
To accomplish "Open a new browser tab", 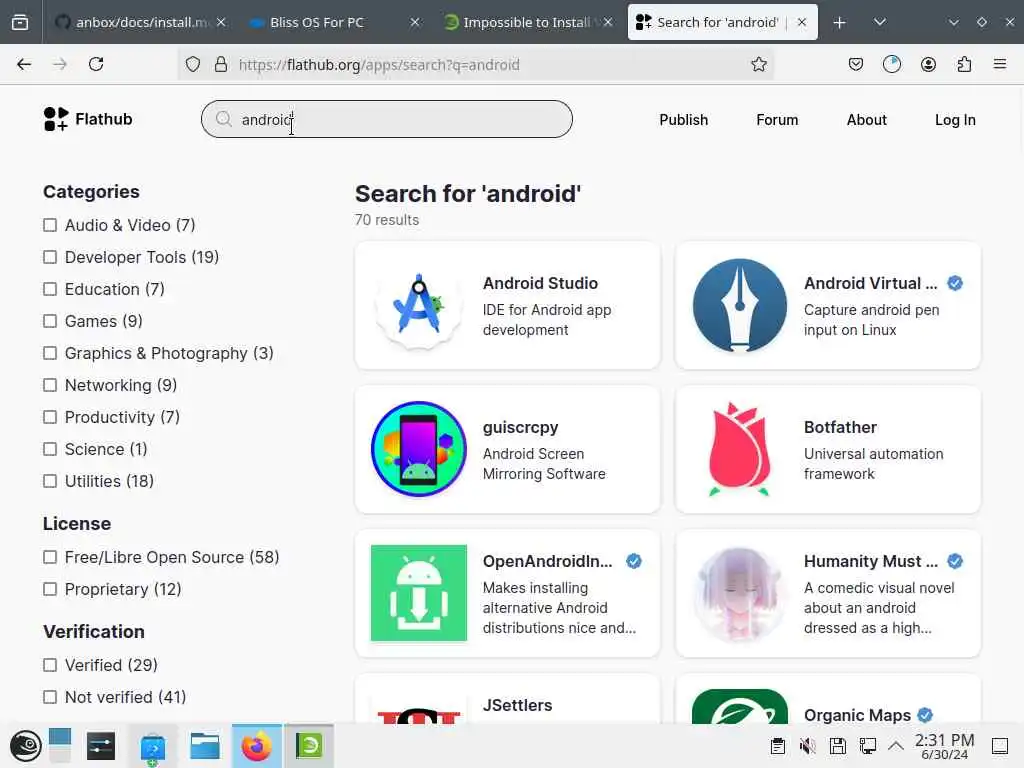I will click(839, 23).
